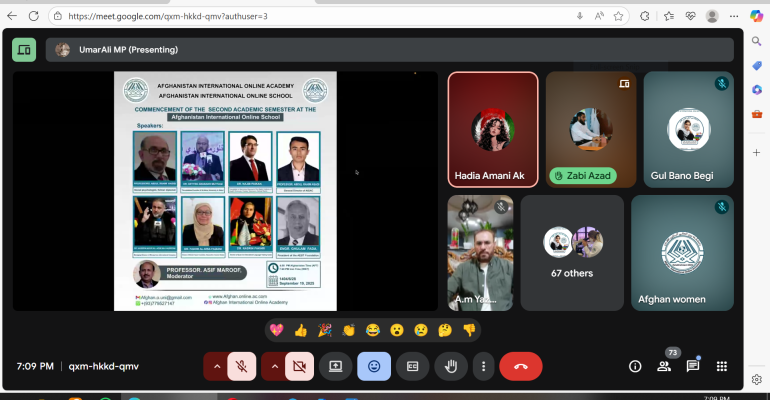This screenshot has width=770, height=400.
Task: Leave the call with red hangup button
Action: point(520,366)
